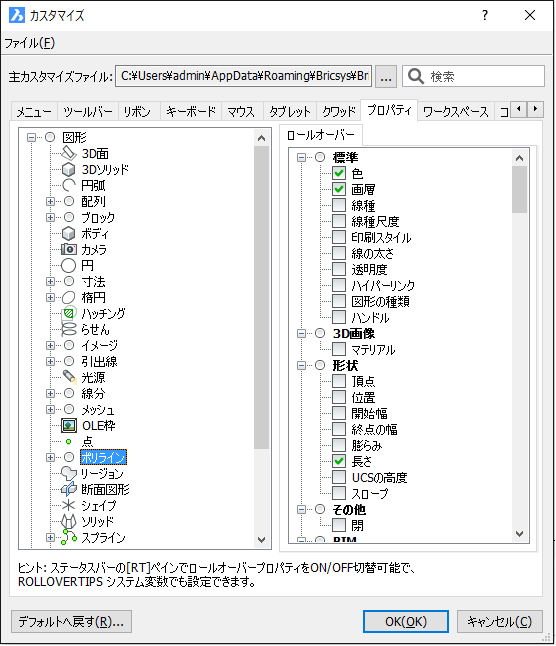556x646 pixels.
Task: Expand the 寸法 tree node
Action: (x=50, y=281)
